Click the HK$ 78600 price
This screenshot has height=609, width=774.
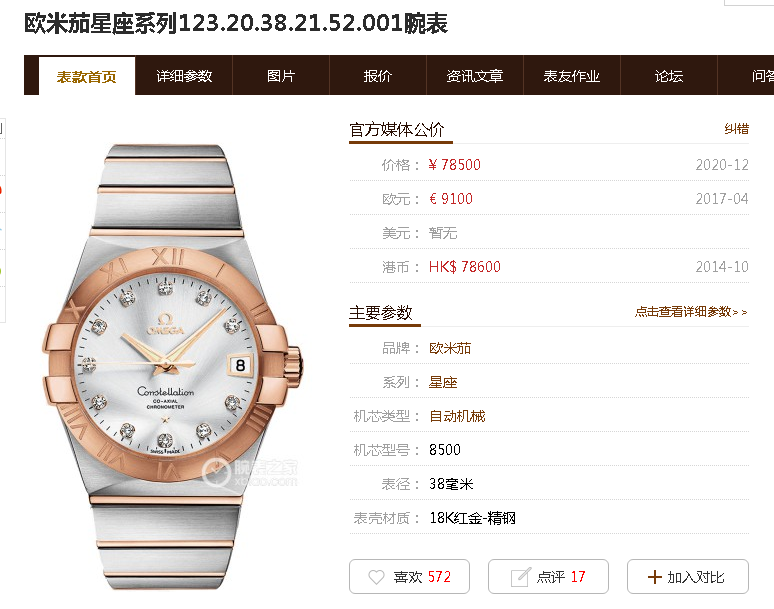point(464,267)
